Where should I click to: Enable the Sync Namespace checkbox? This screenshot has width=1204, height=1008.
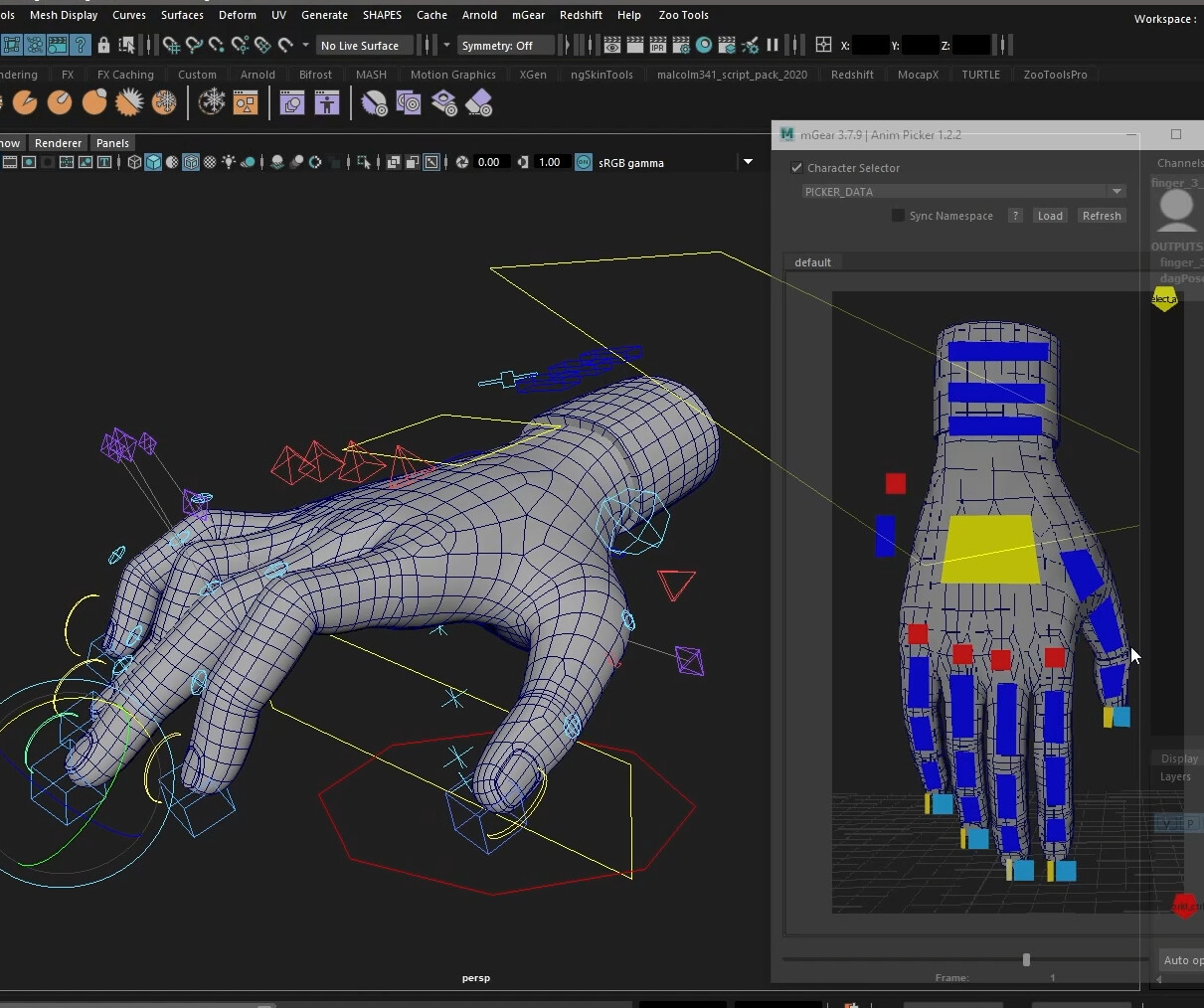point(898,215)
